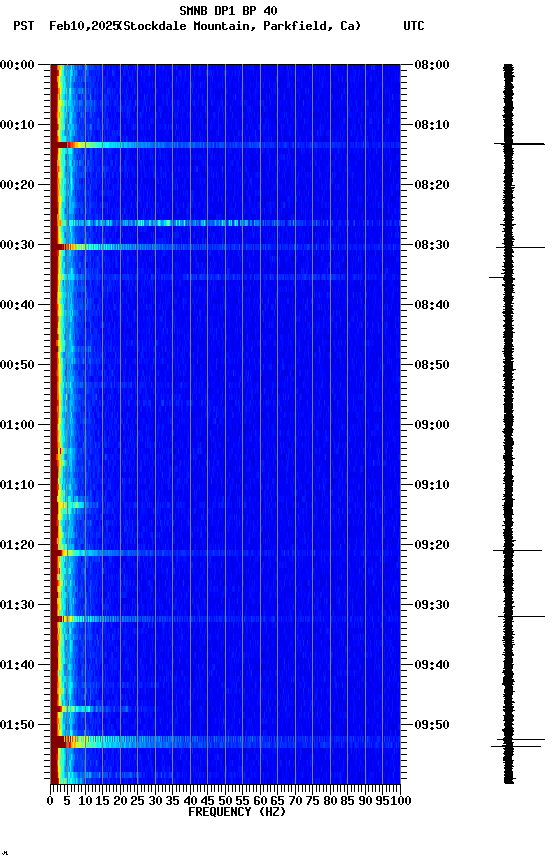552x864 pixels.
Task: Click the 01:20 PST time label
Action: point(17,545)
